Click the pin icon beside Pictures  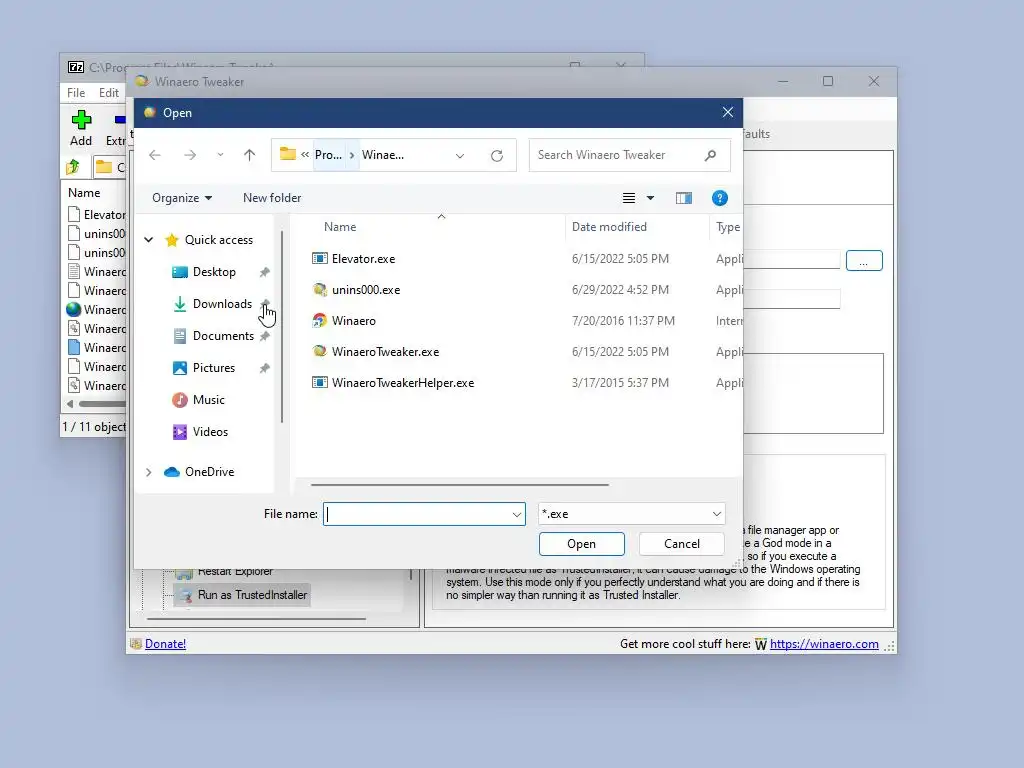[264, 368]
